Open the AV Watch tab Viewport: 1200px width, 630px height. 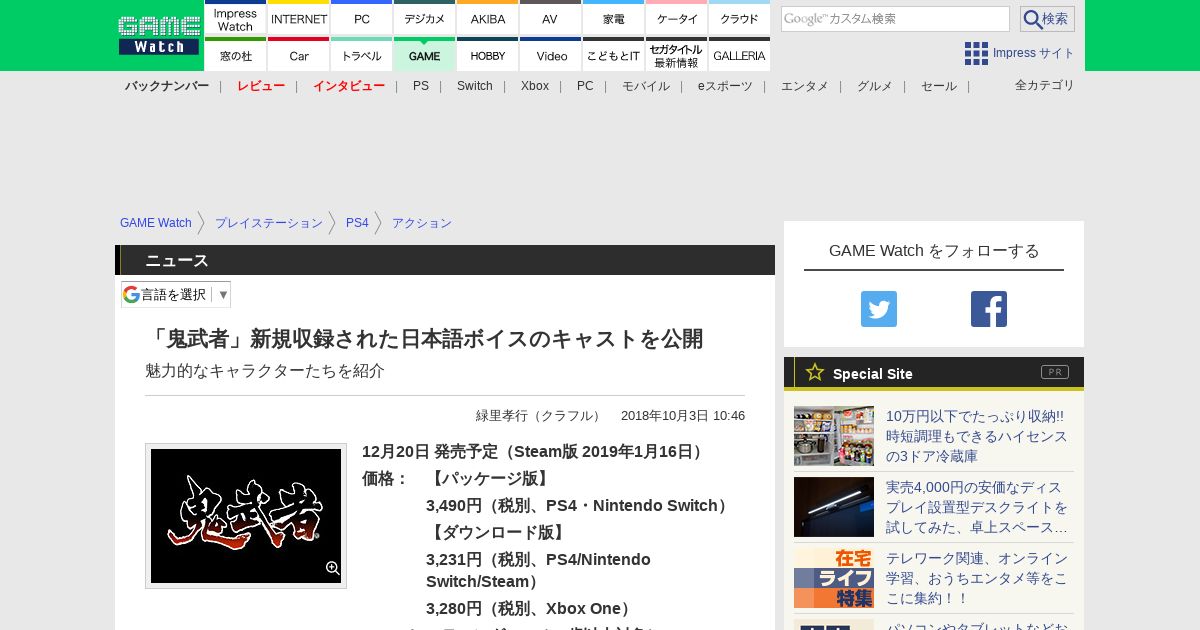coord(550,18)
